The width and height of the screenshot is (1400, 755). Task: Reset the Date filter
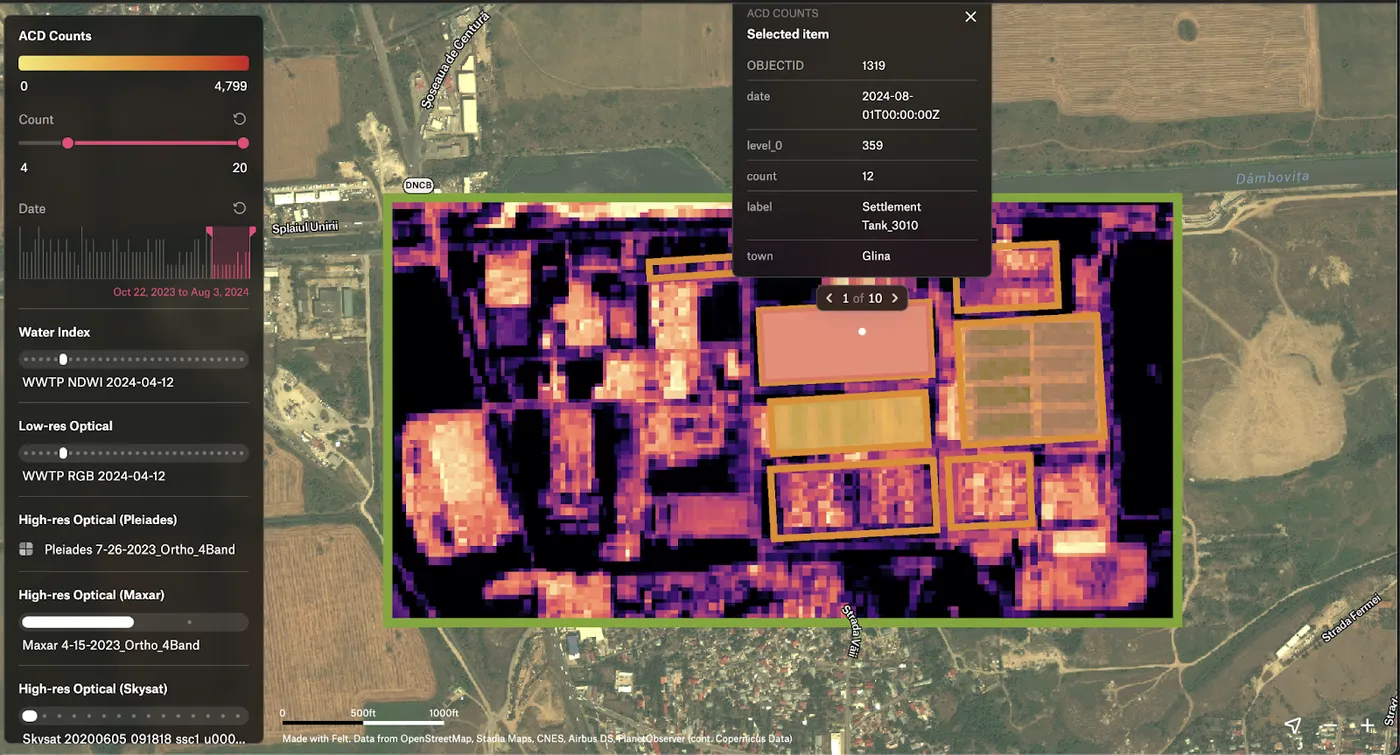(x=239, y=208)
